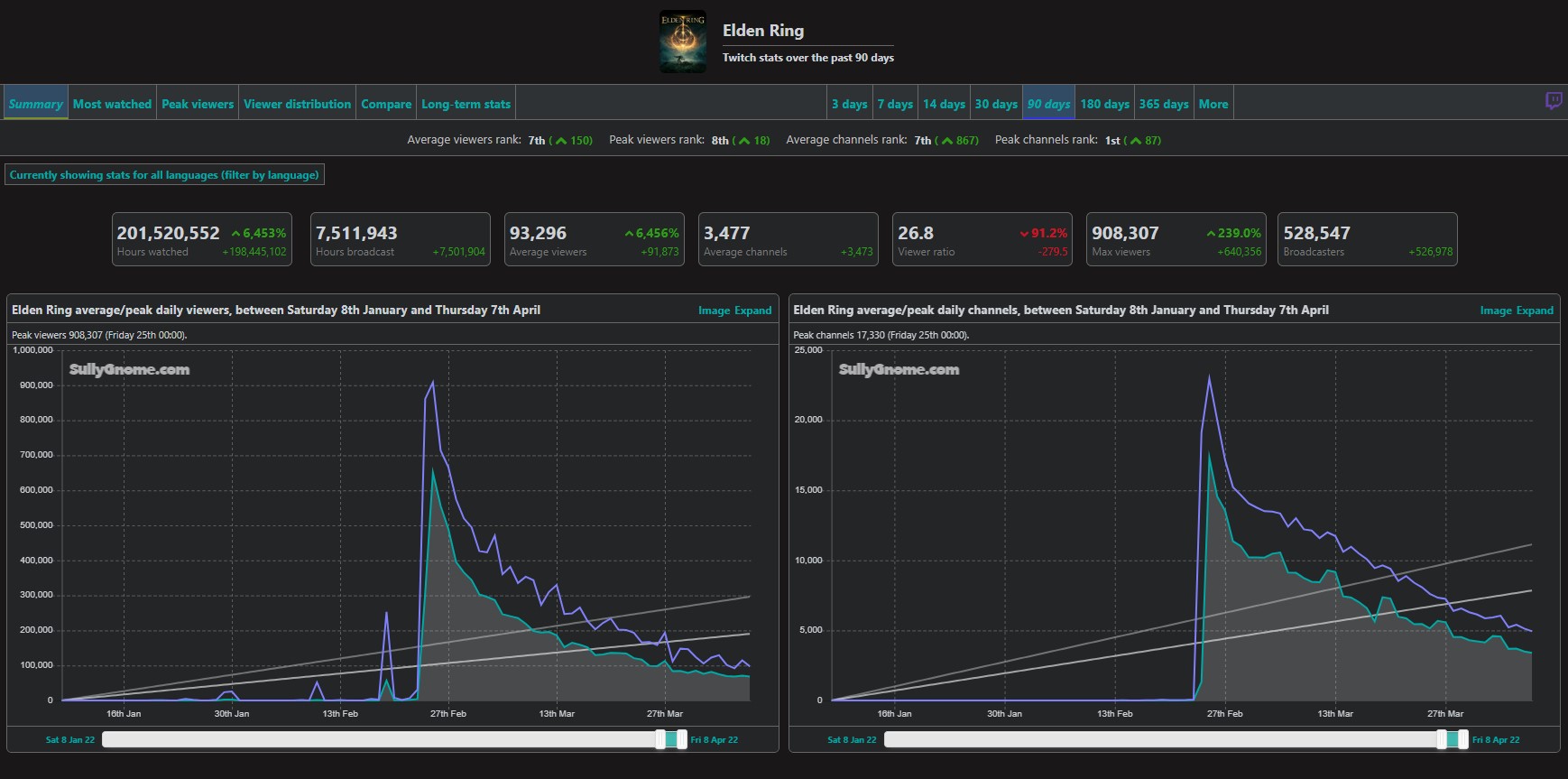Click the Peak channels rank 1st text
The height and width of the screenshot is (779, 1568).
[1078, 140]
